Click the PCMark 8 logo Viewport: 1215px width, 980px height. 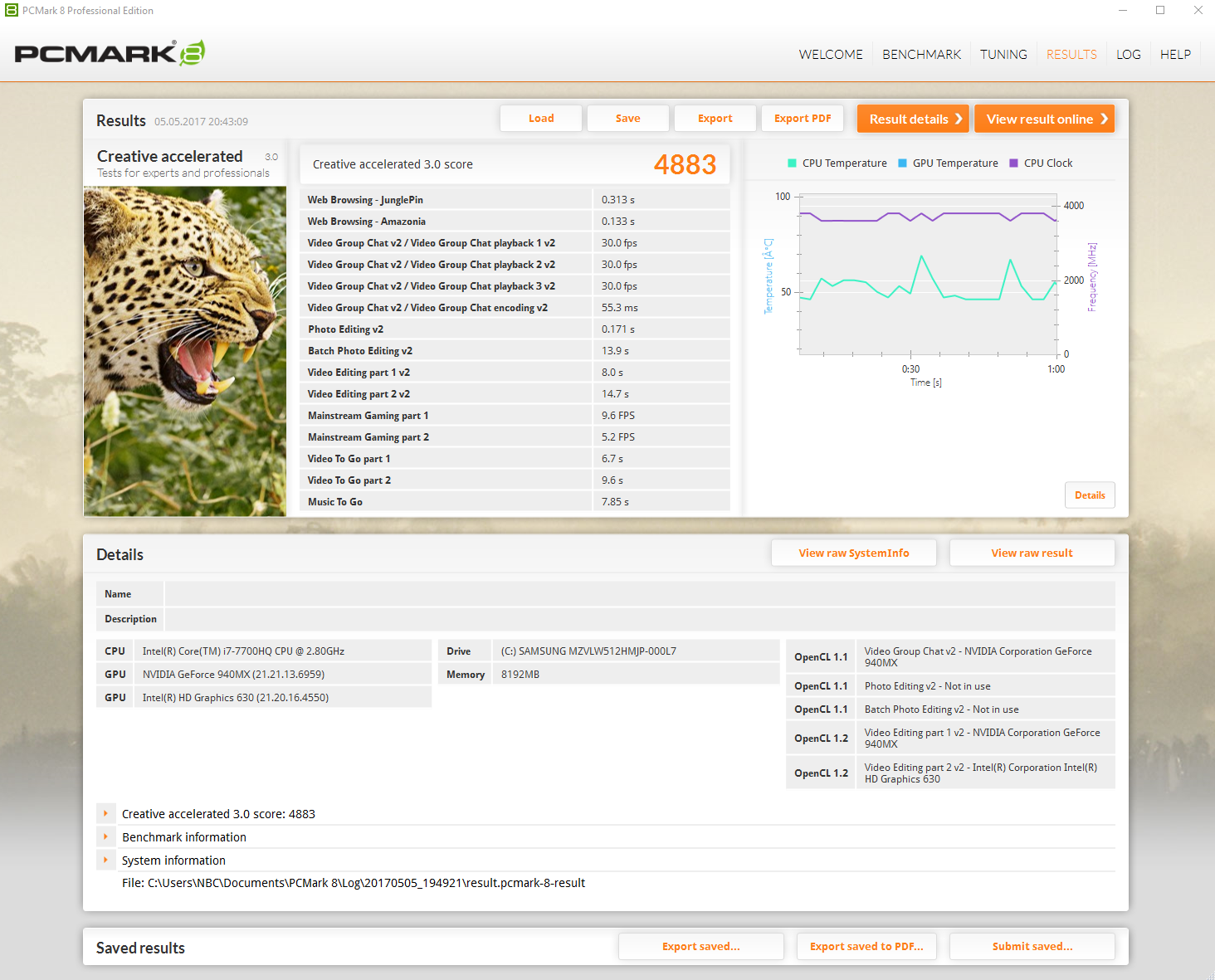(x=110, y=53)
